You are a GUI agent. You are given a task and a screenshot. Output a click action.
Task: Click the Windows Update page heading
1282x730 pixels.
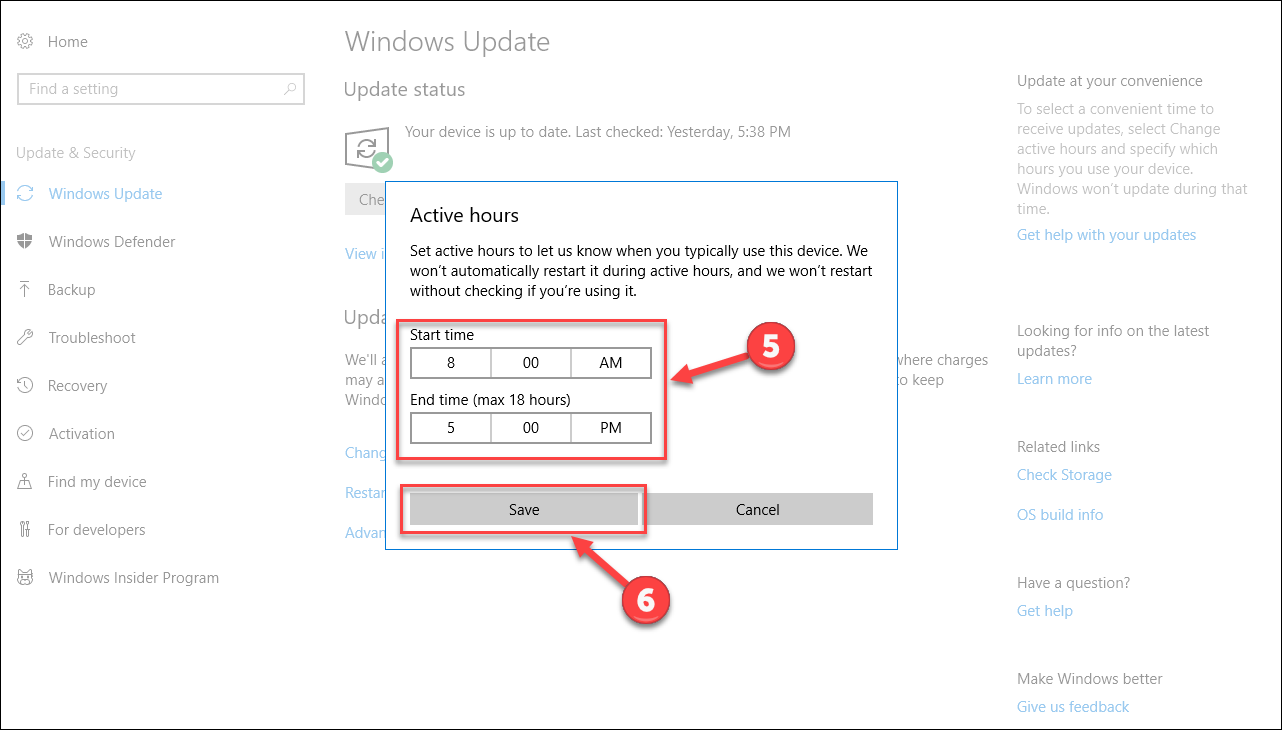447,42
